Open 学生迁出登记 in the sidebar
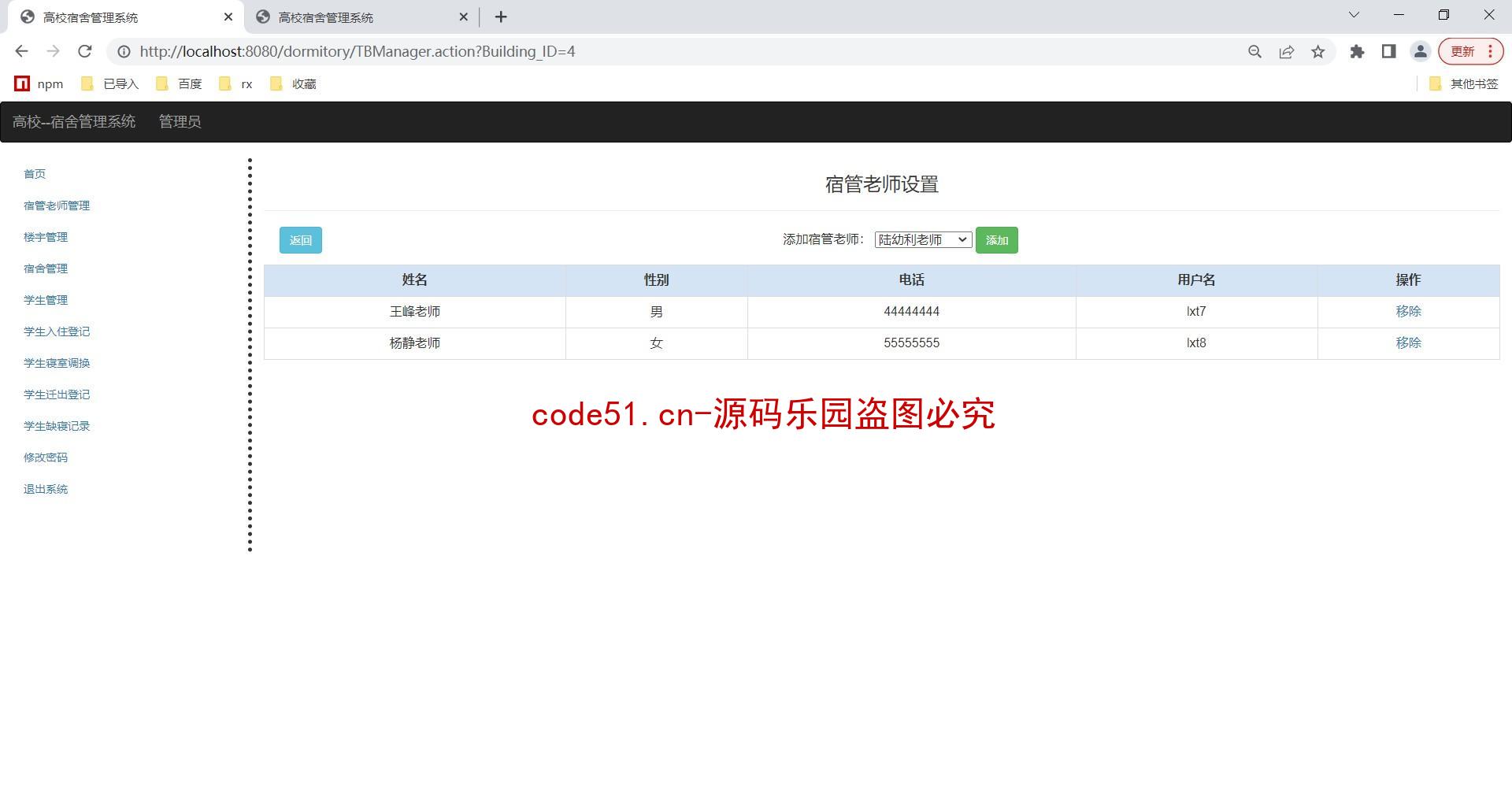 (57, 394)
